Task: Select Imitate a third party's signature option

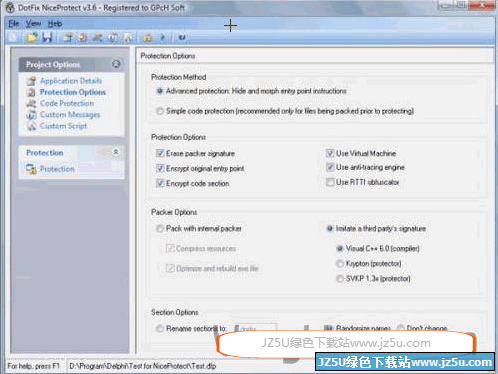Action: pos(330,228)
